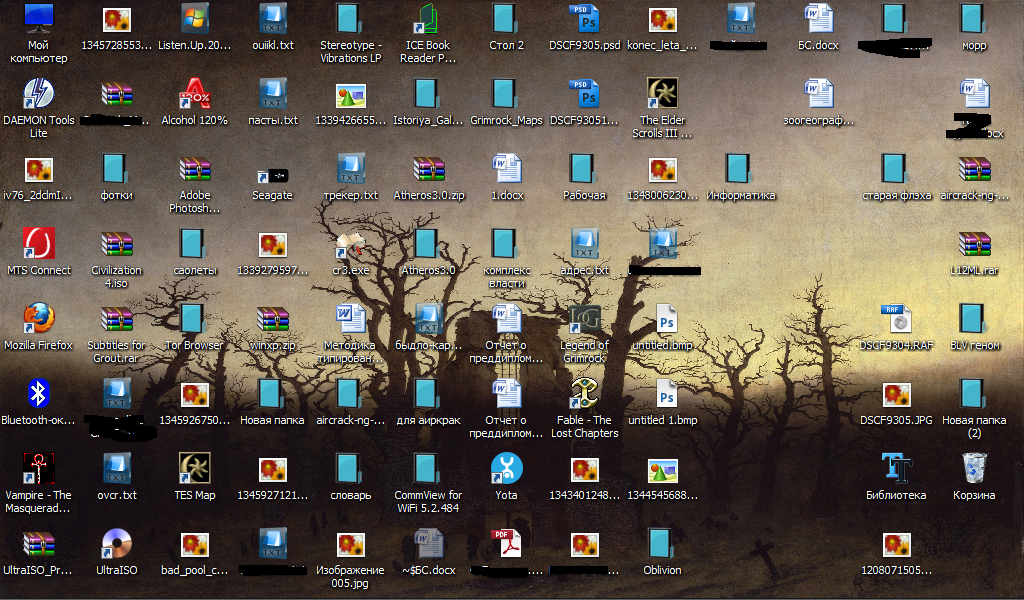Select the Atheros3.0.zip archive

pyautogui.click(x=428, y=169)
